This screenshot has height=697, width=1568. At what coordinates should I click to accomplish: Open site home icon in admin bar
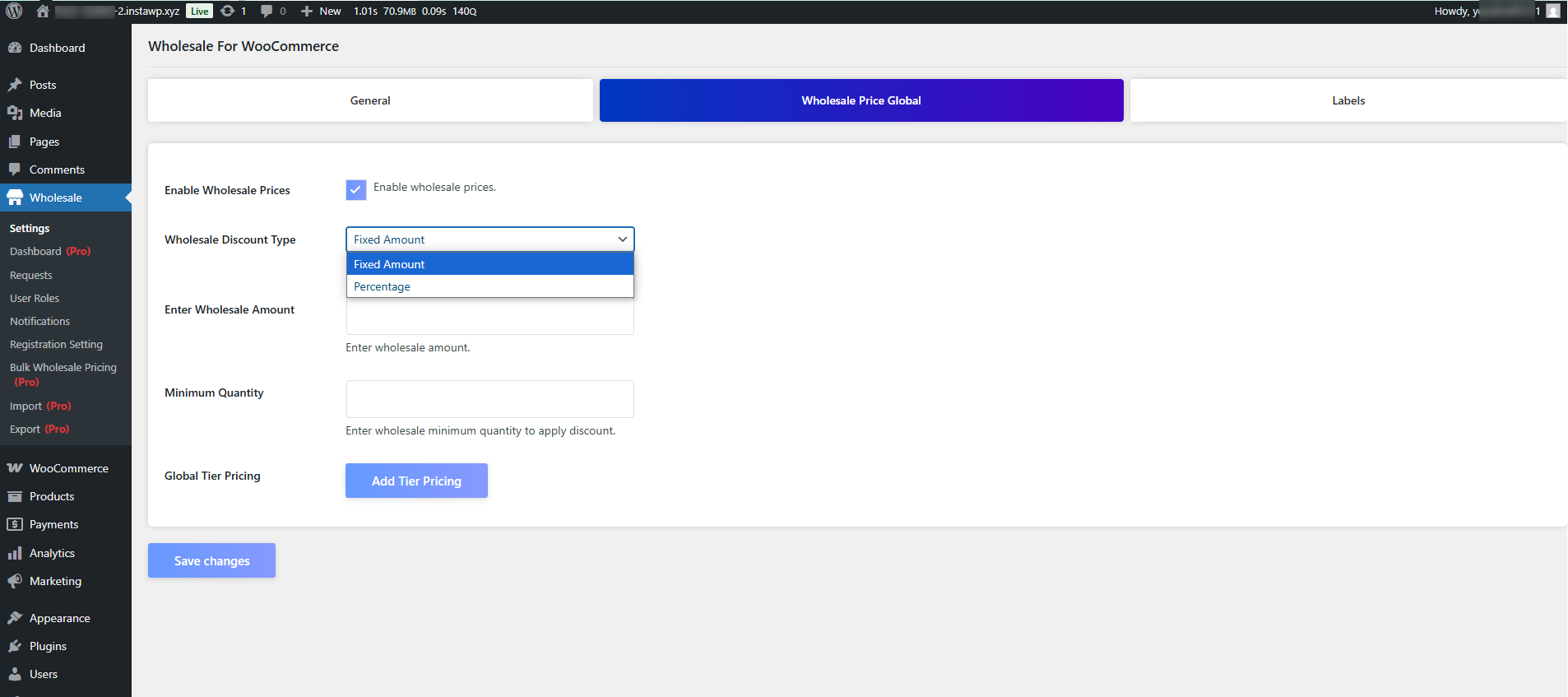pos(43,11)
